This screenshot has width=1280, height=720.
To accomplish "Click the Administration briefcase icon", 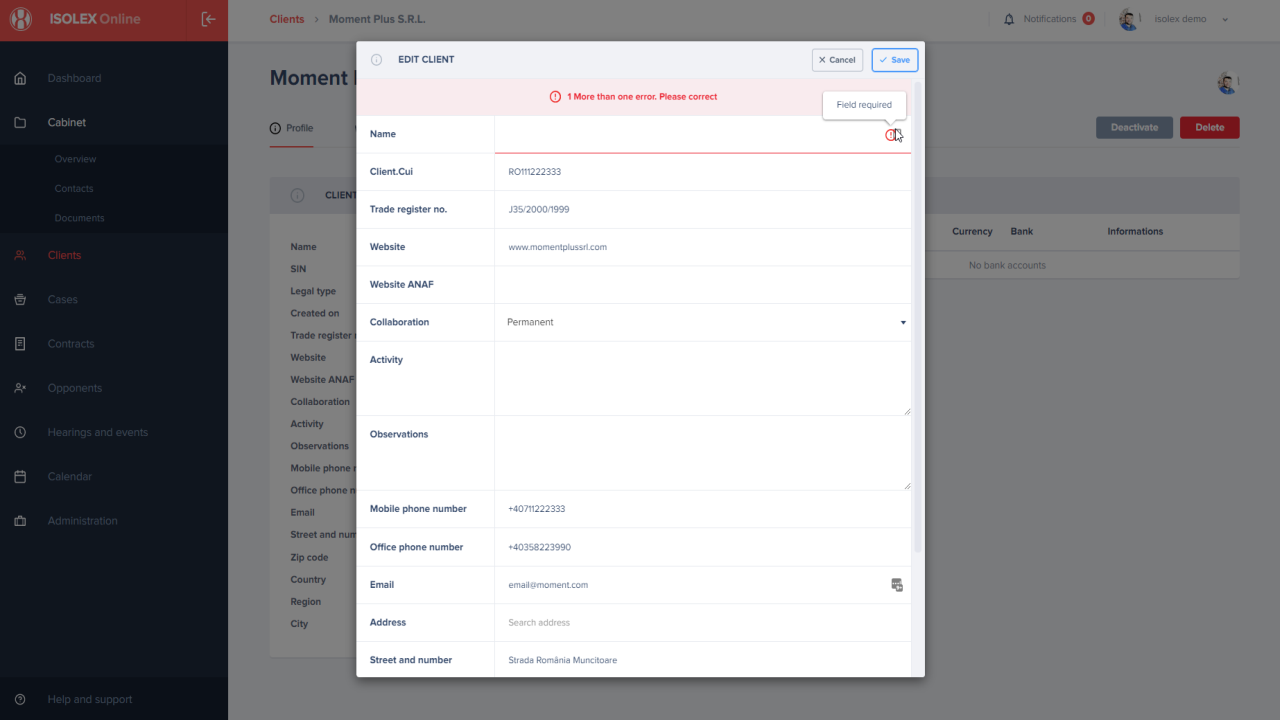I will pos(20,521).
